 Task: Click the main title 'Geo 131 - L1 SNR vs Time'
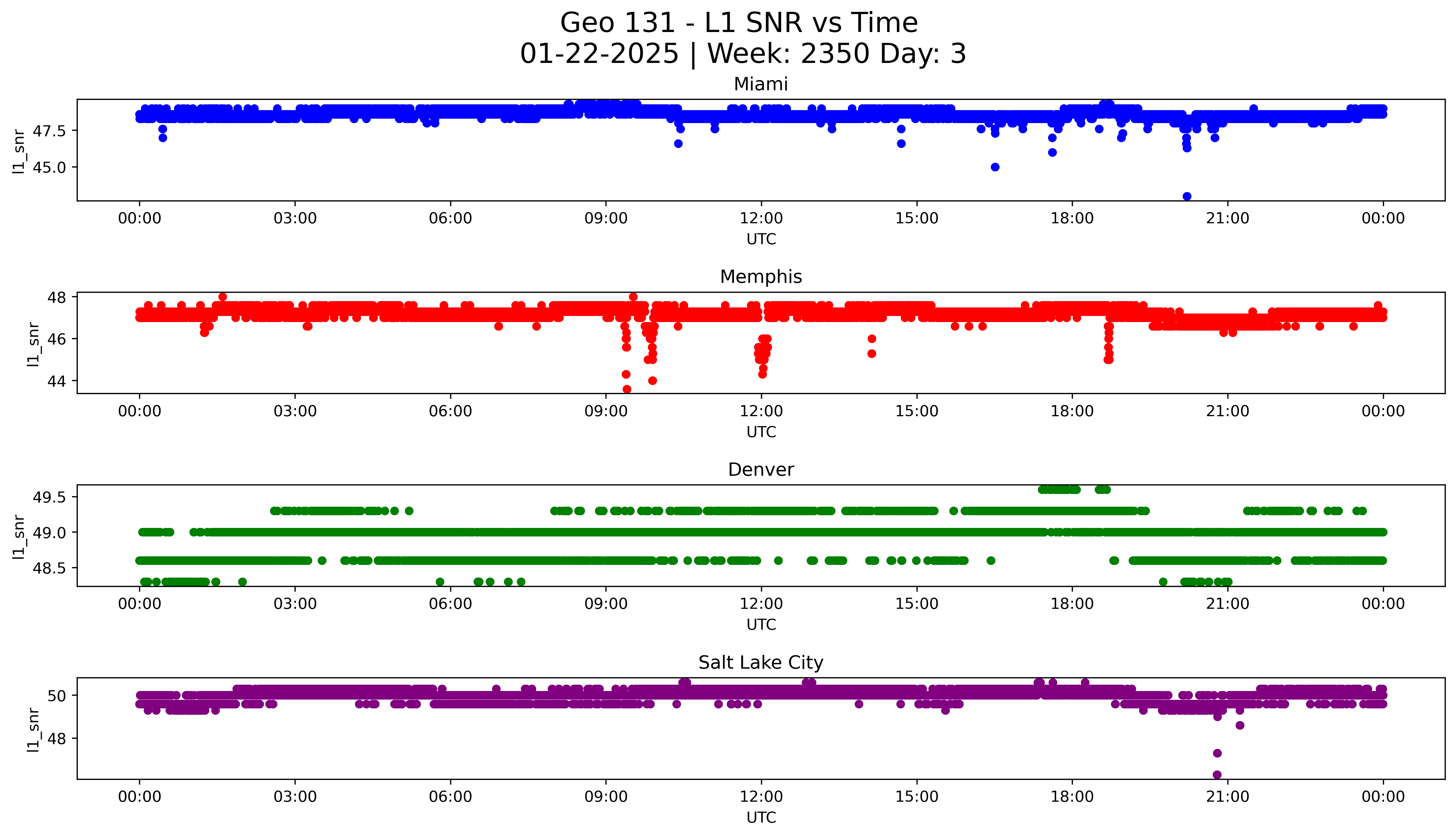[739, 23]
